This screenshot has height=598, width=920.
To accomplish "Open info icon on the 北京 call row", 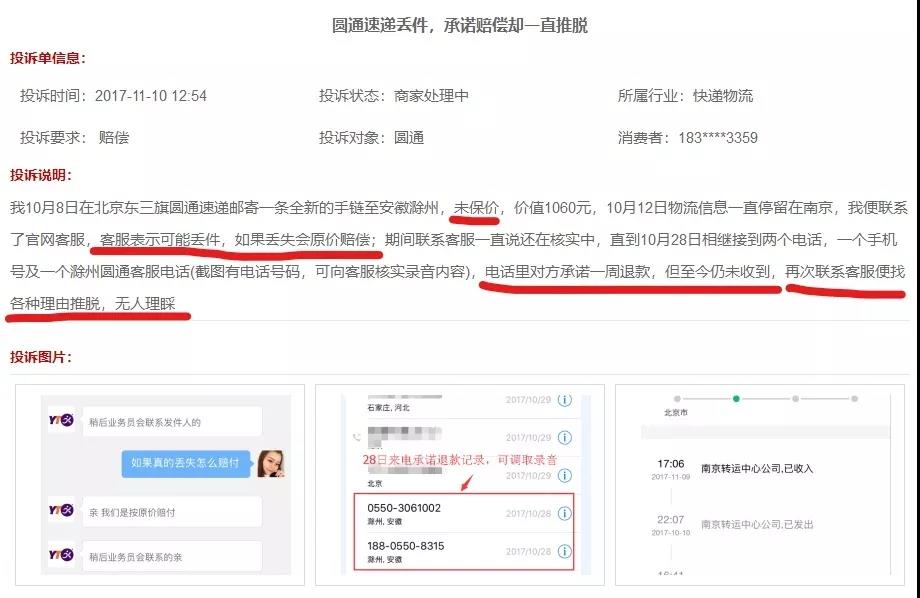I will [564, 475].
